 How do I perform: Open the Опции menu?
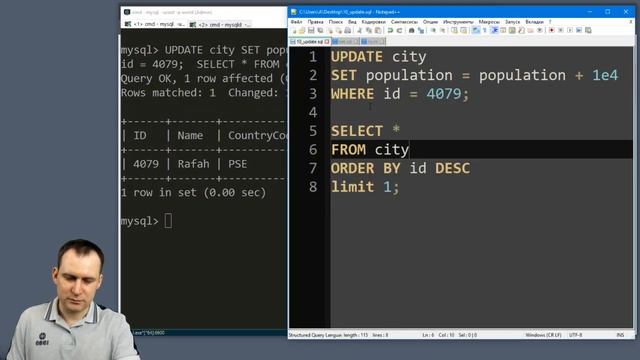click(x=430, y=22)
